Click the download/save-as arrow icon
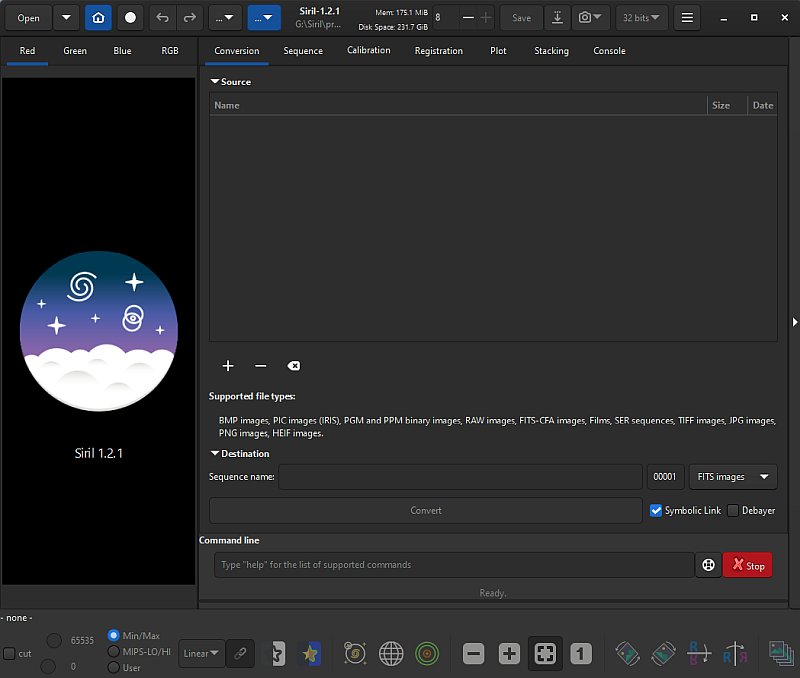Screen dimensions: 800x678 (x=557, y=18)
